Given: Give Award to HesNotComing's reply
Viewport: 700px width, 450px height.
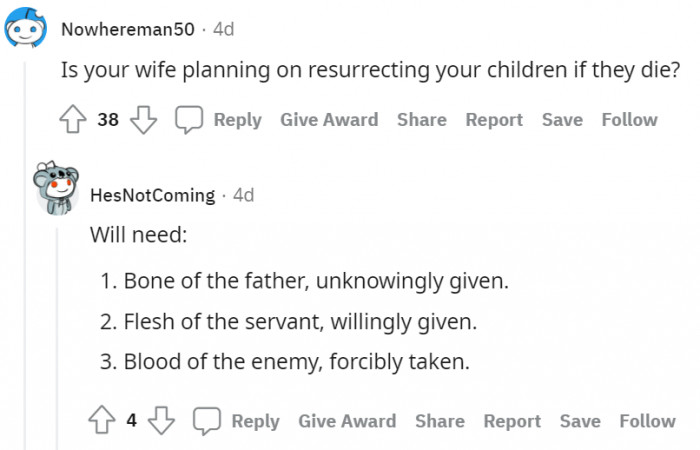Looking at the screenshot, I should [x=347, y=421].
